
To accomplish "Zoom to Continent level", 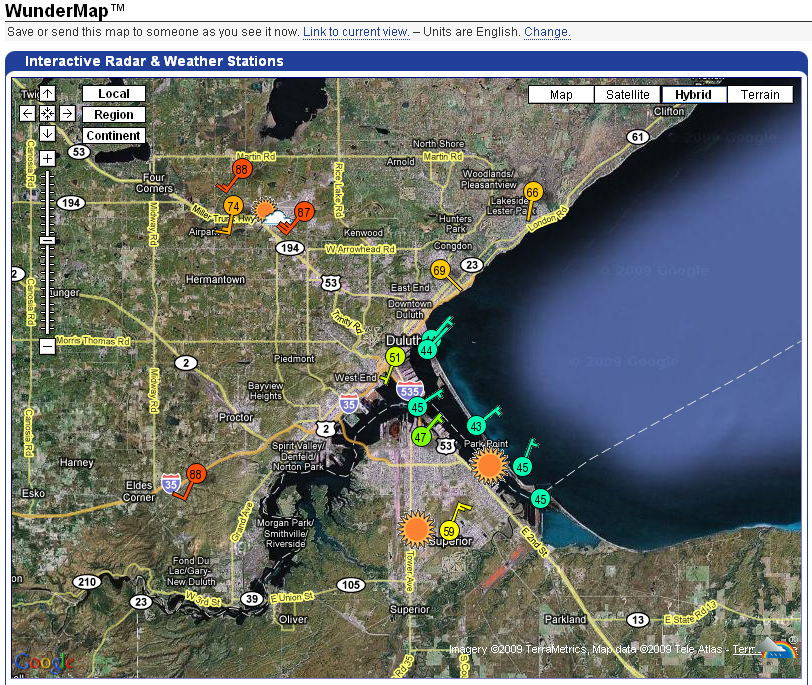I will tap(114, 135).
